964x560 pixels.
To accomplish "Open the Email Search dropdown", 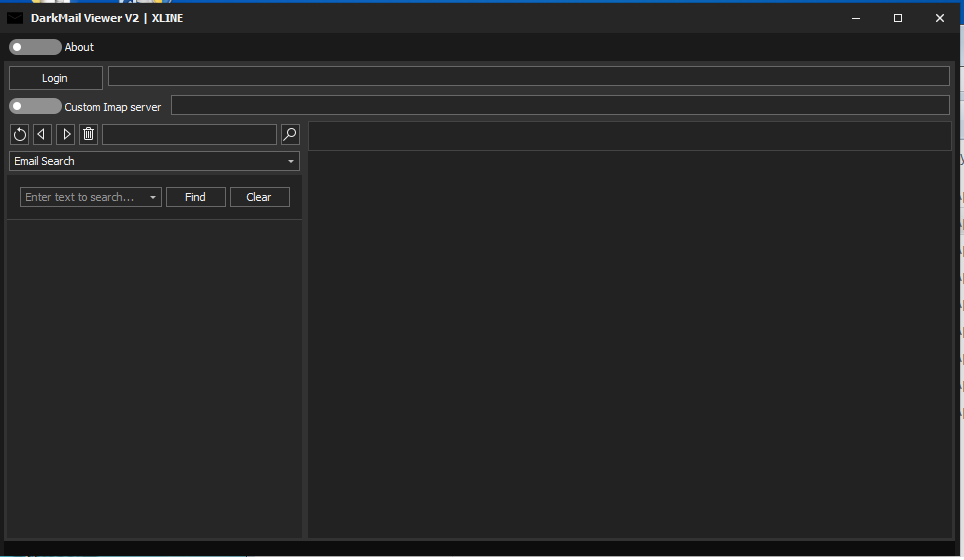I will pyautogui.click(x=154, y=161).
